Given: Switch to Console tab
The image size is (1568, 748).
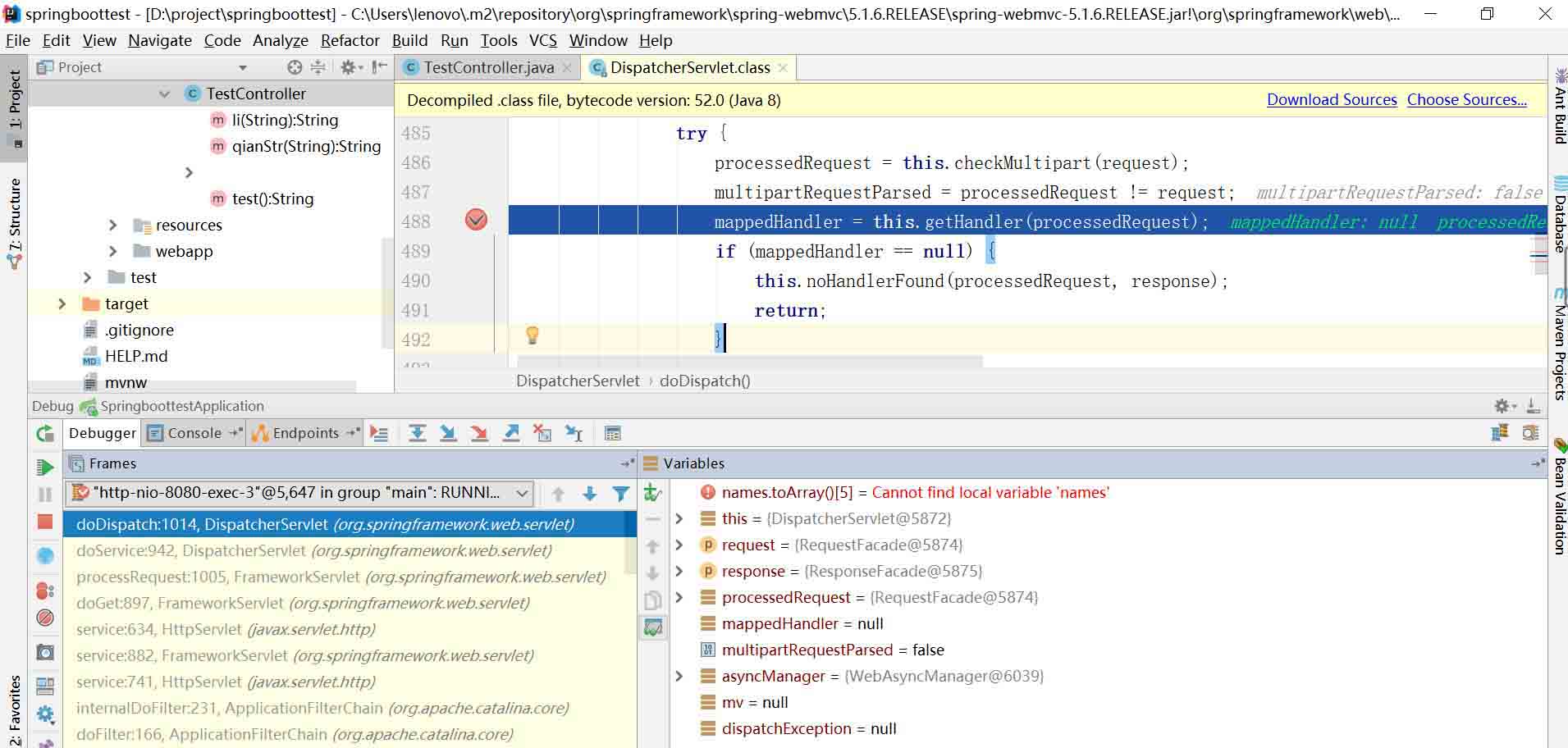Looking at the screenshot, I should [194, 433].
